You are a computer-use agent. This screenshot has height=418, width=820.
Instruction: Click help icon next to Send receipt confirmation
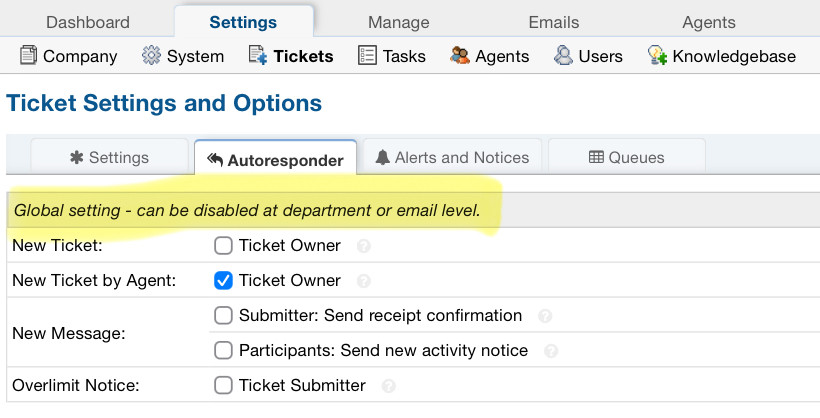tap(545, 316)
